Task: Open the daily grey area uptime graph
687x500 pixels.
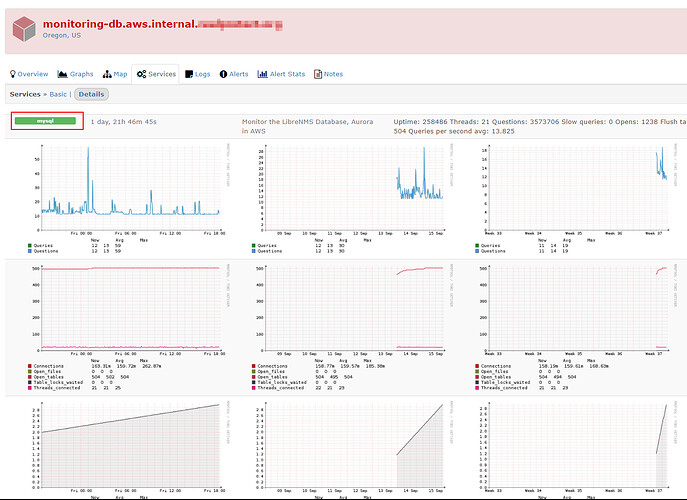Action: coord(130,449)
